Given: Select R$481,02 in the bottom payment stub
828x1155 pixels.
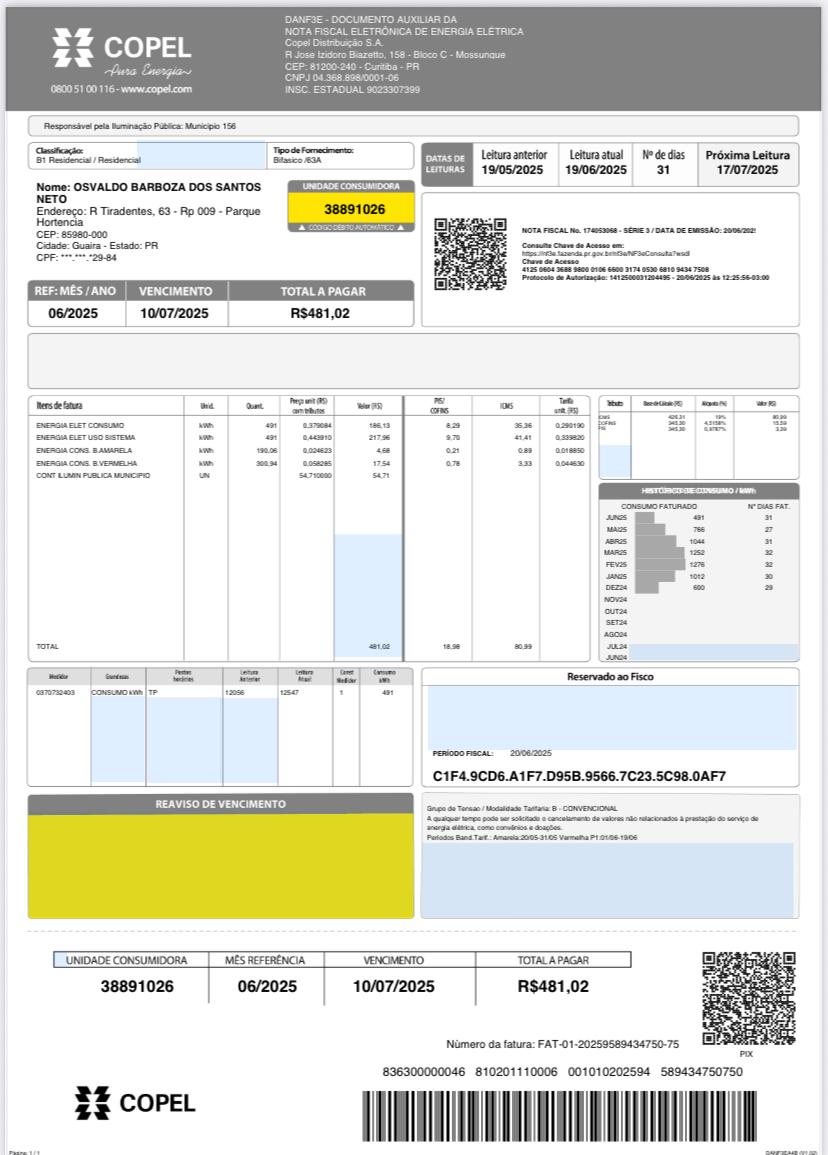Looking at the screenshot, I should coord(552,986).
